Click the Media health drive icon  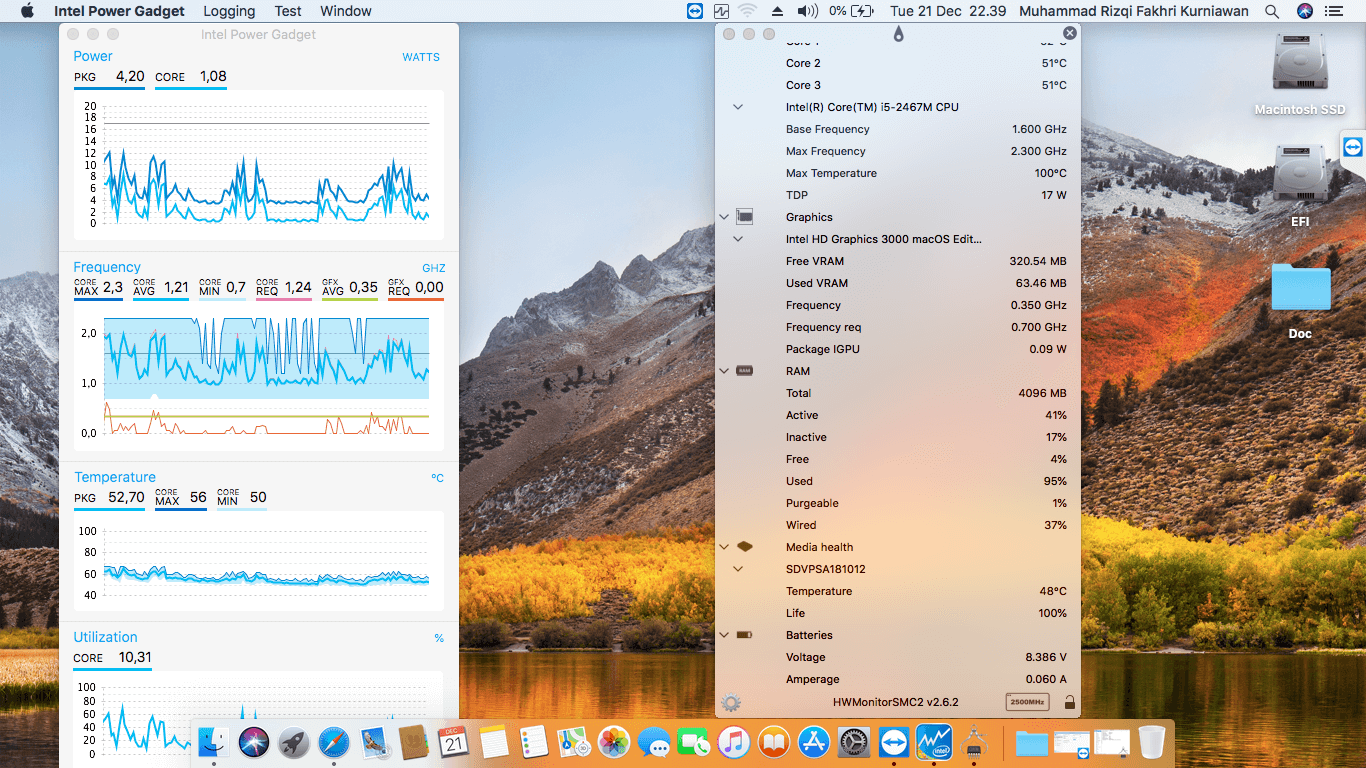744,547
